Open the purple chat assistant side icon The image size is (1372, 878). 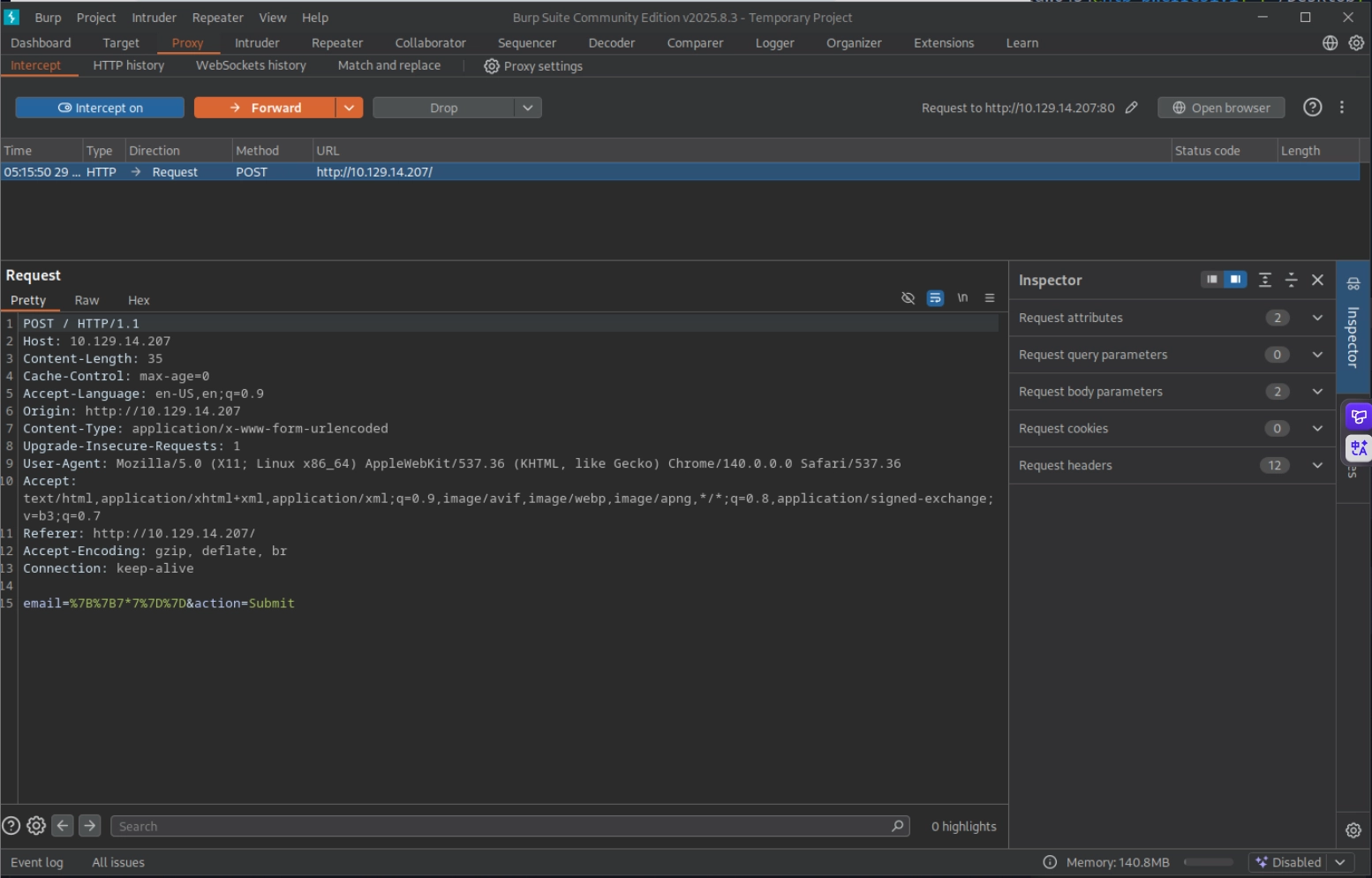1358,416
